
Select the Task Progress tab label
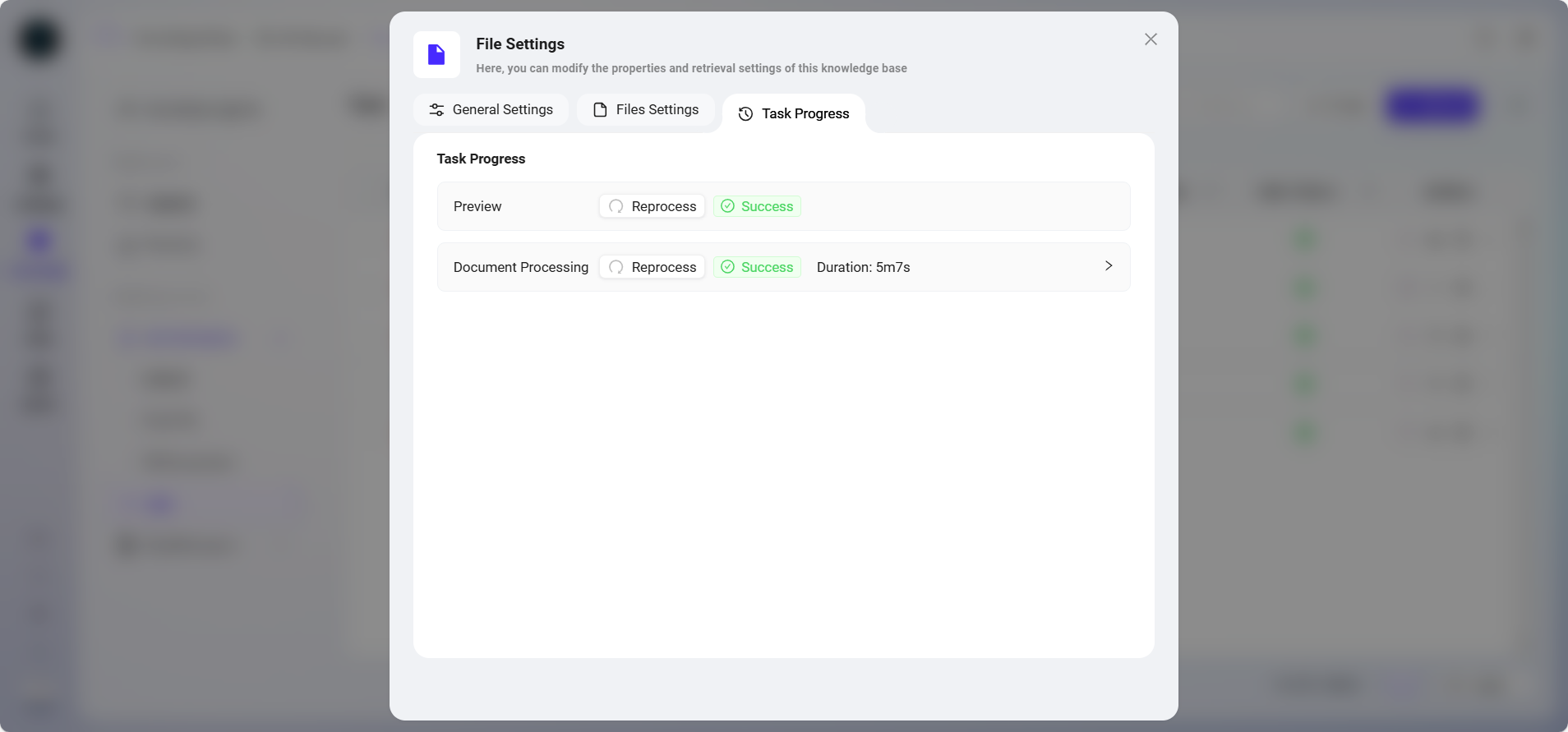point(805,114)
